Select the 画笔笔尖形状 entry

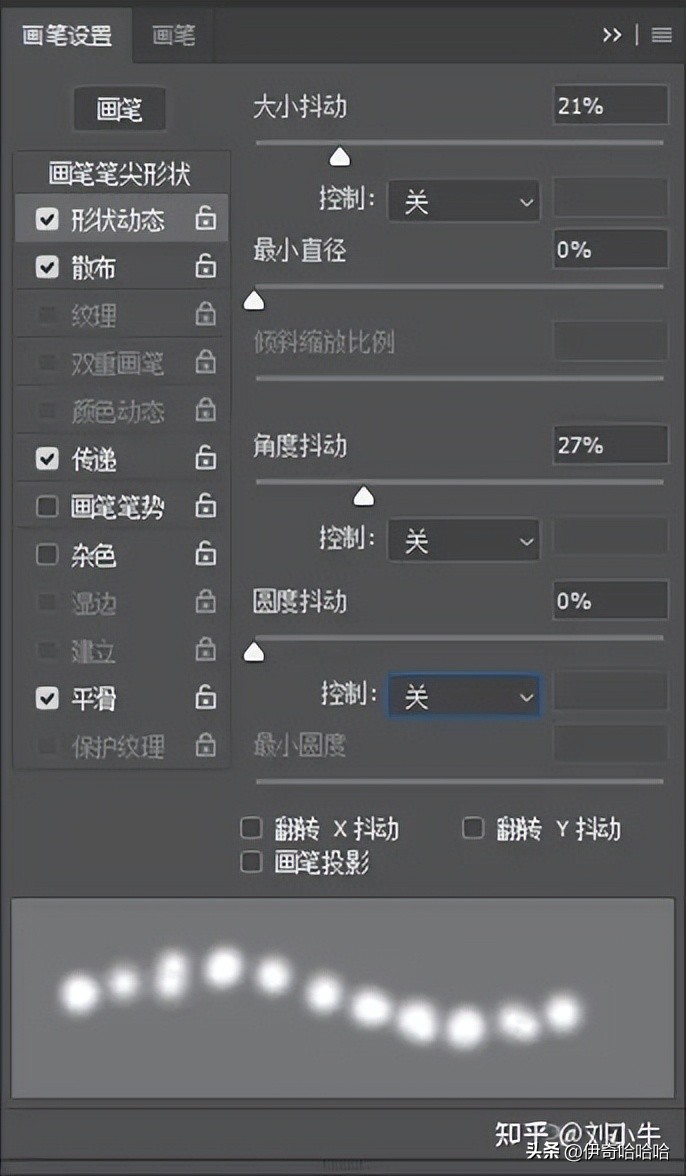(120, 172)
